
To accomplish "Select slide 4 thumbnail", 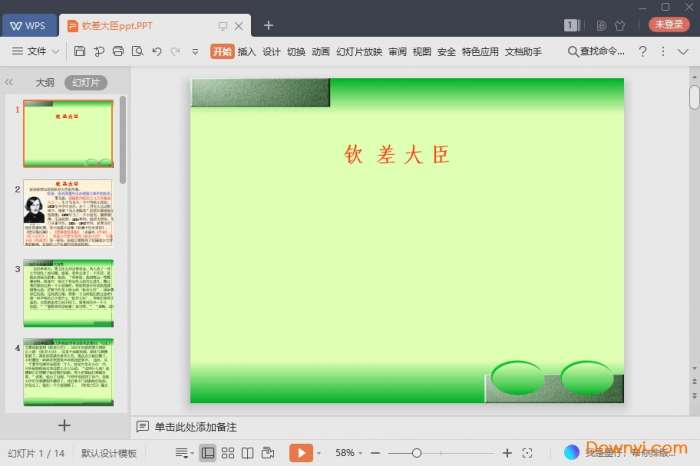I will (68, 372).
